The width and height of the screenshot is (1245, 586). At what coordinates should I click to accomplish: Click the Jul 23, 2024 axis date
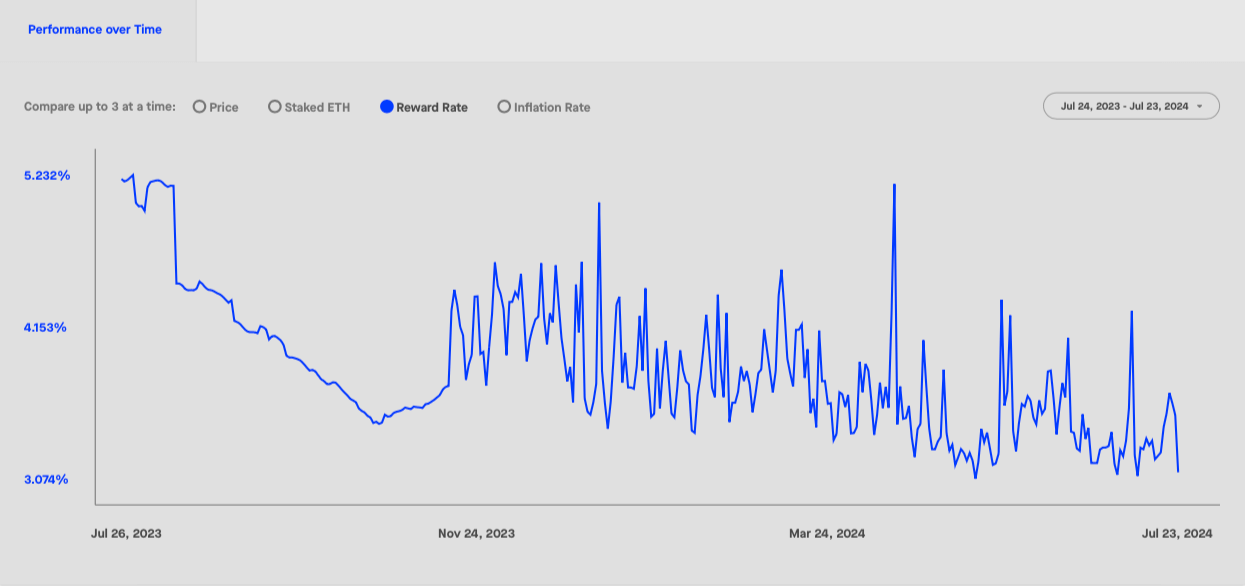tap(1177, 534)
